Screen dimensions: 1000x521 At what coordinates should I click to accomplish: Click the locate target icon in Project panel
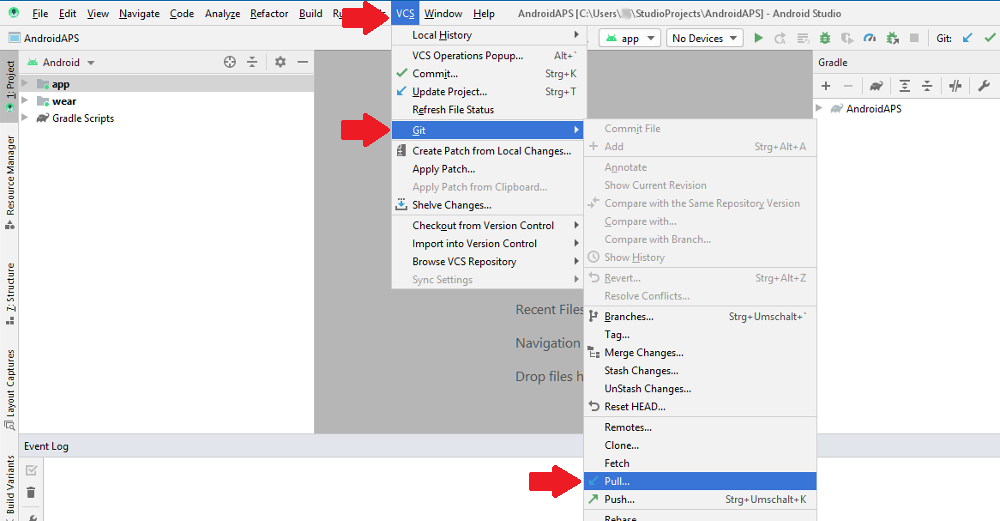tap(230, 62)
